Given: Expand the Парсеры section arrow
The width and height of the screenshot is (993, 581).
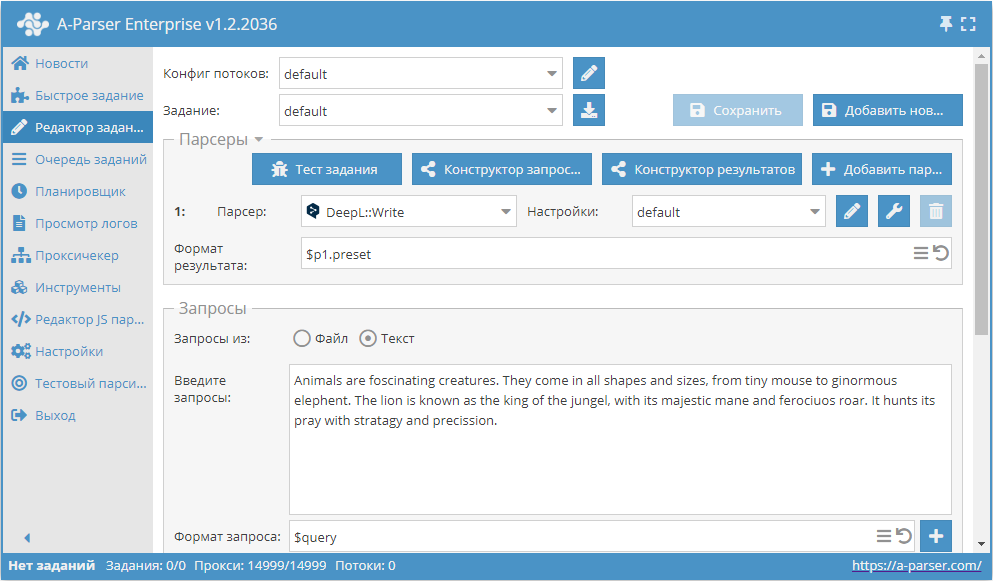Looking at the screenshot, I should 258,140.
